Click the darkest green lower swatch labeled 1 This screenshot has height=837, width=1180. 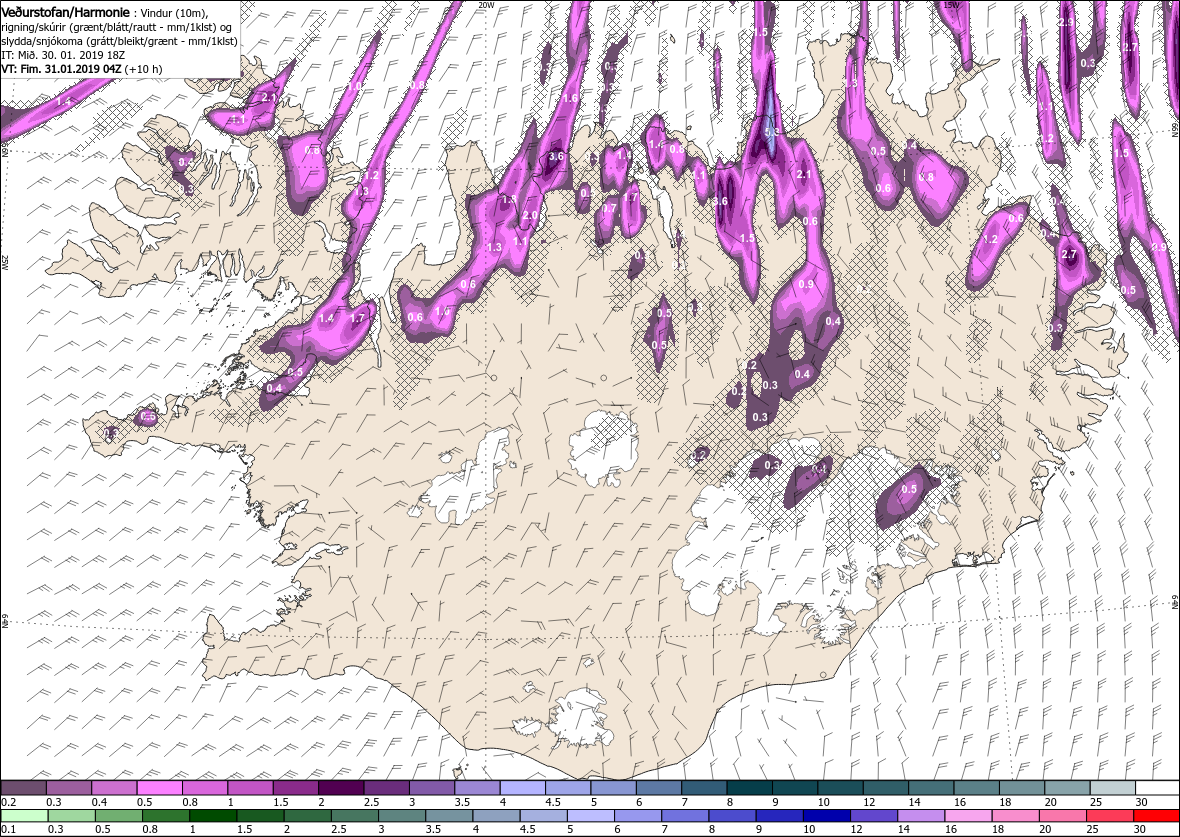(x=213, y=816)
